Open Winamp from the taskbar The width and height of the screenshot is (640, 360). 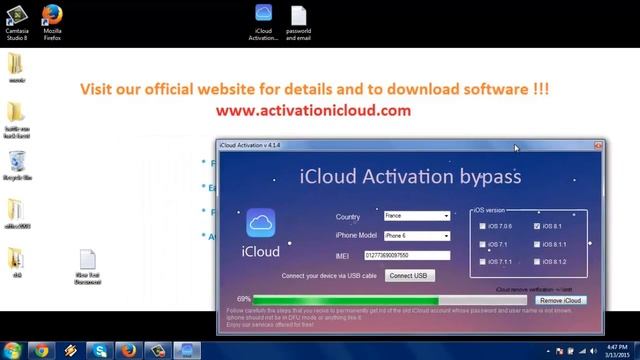point(70,351)
